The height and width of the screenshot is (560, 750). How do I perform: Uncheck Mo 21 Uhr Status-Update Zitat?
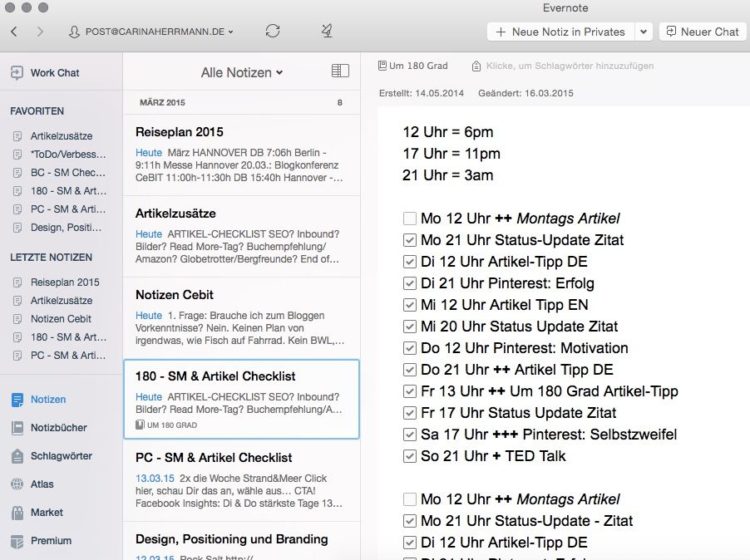click(x=409, y=240)
